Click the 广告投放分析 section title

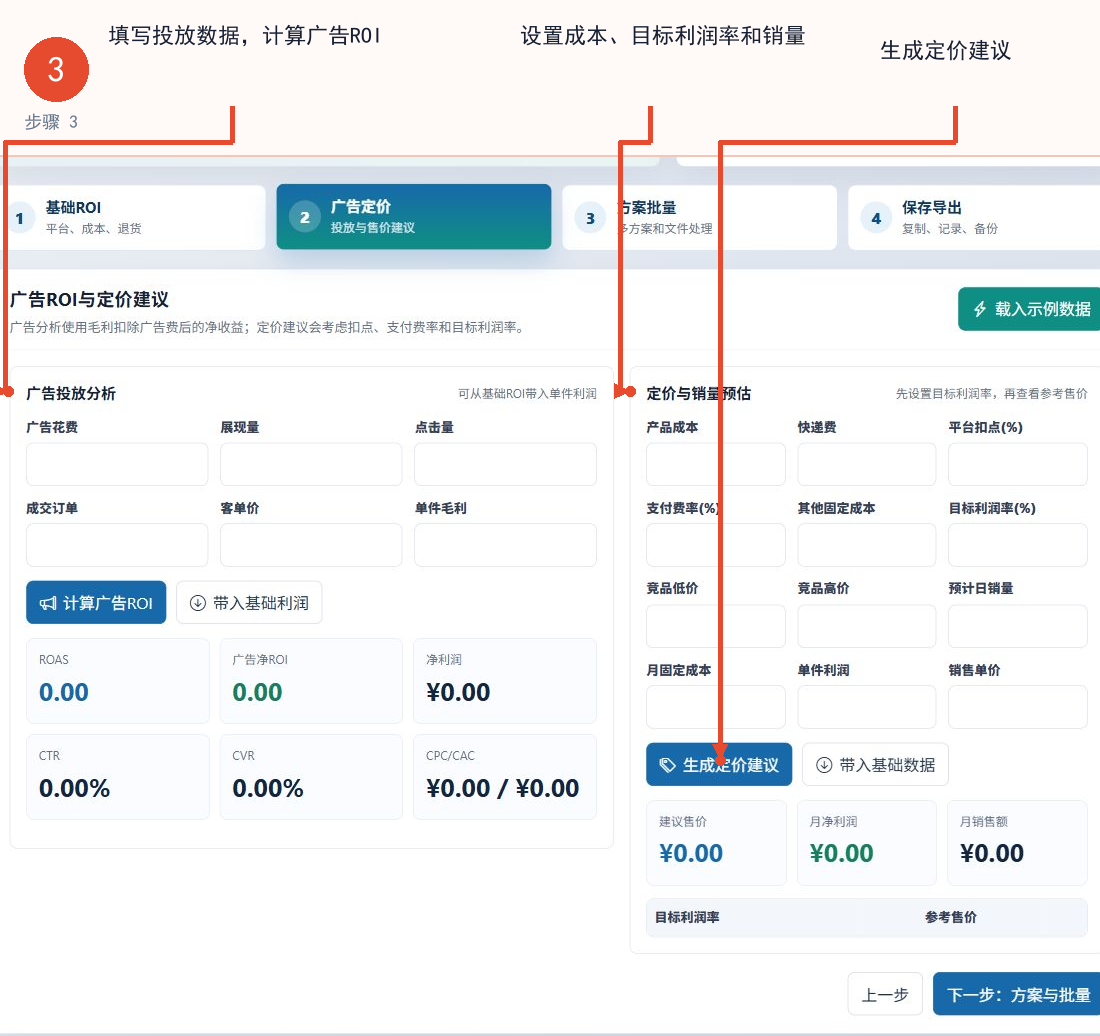71,393
